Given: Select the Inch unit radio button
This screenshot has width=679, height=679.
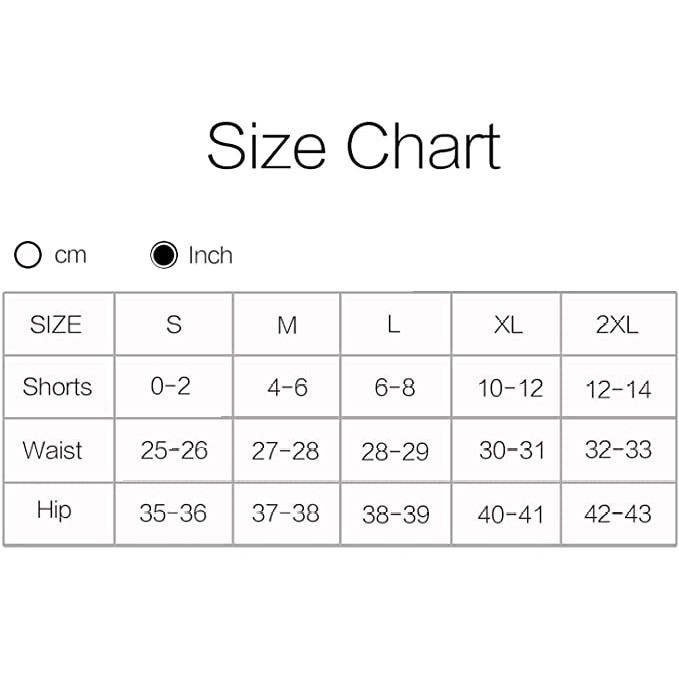Looking at the screenshot, I should (x=164, y=255).
